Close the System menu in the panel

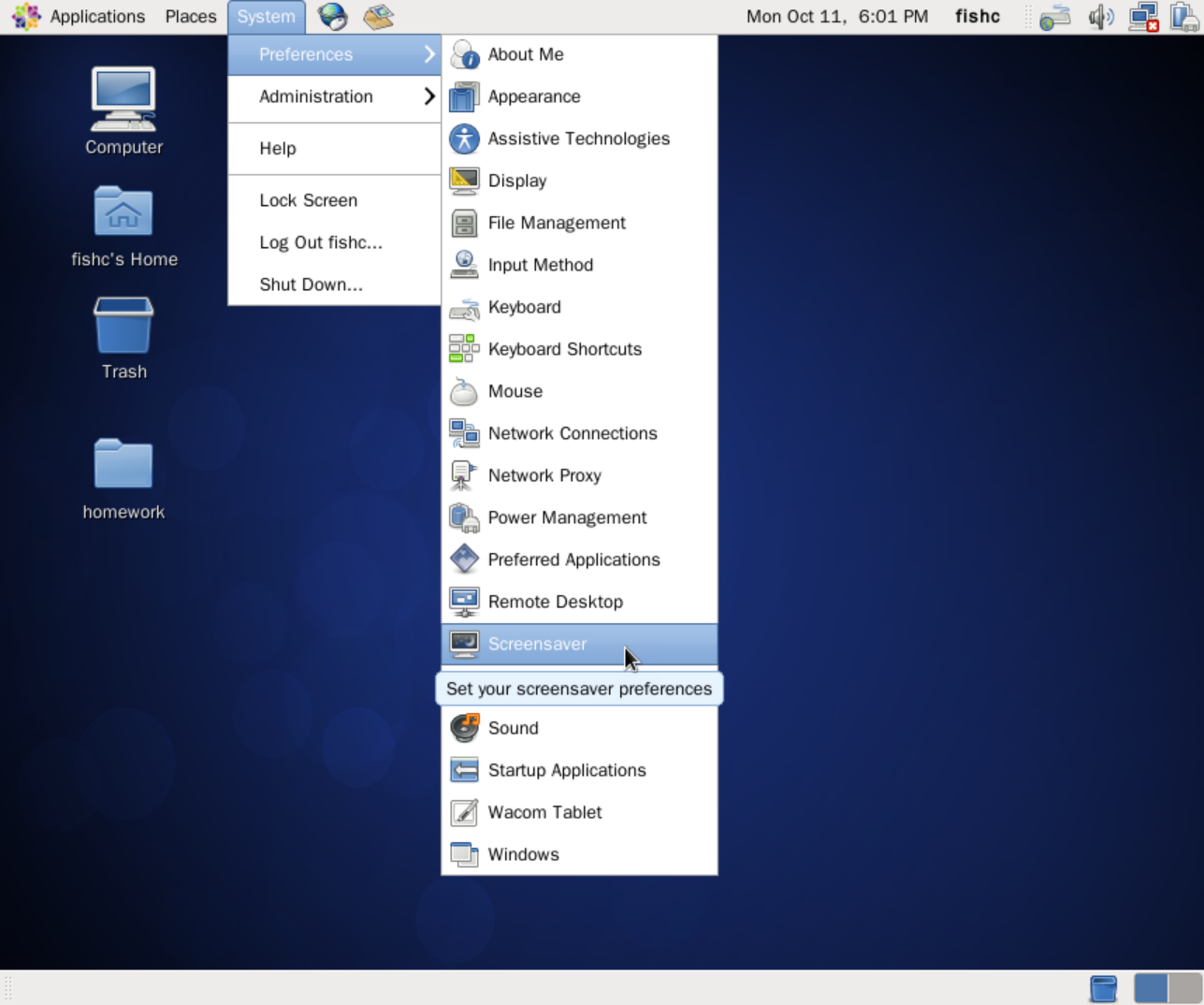(x=267, y=17)
